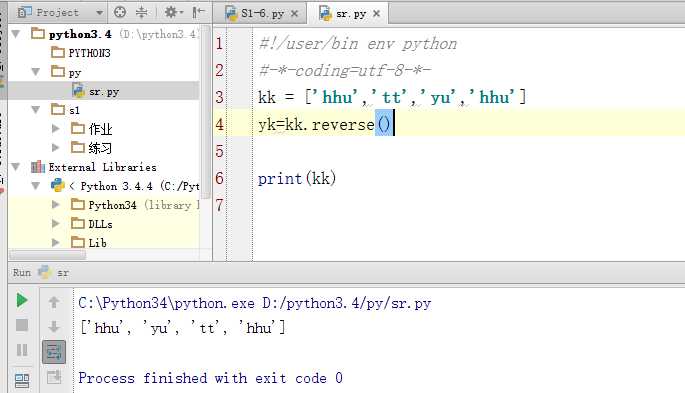The width and height of the screenshot is (685, 393).
Task: Collapse the python3.4 project root
Action: (16, 34)
